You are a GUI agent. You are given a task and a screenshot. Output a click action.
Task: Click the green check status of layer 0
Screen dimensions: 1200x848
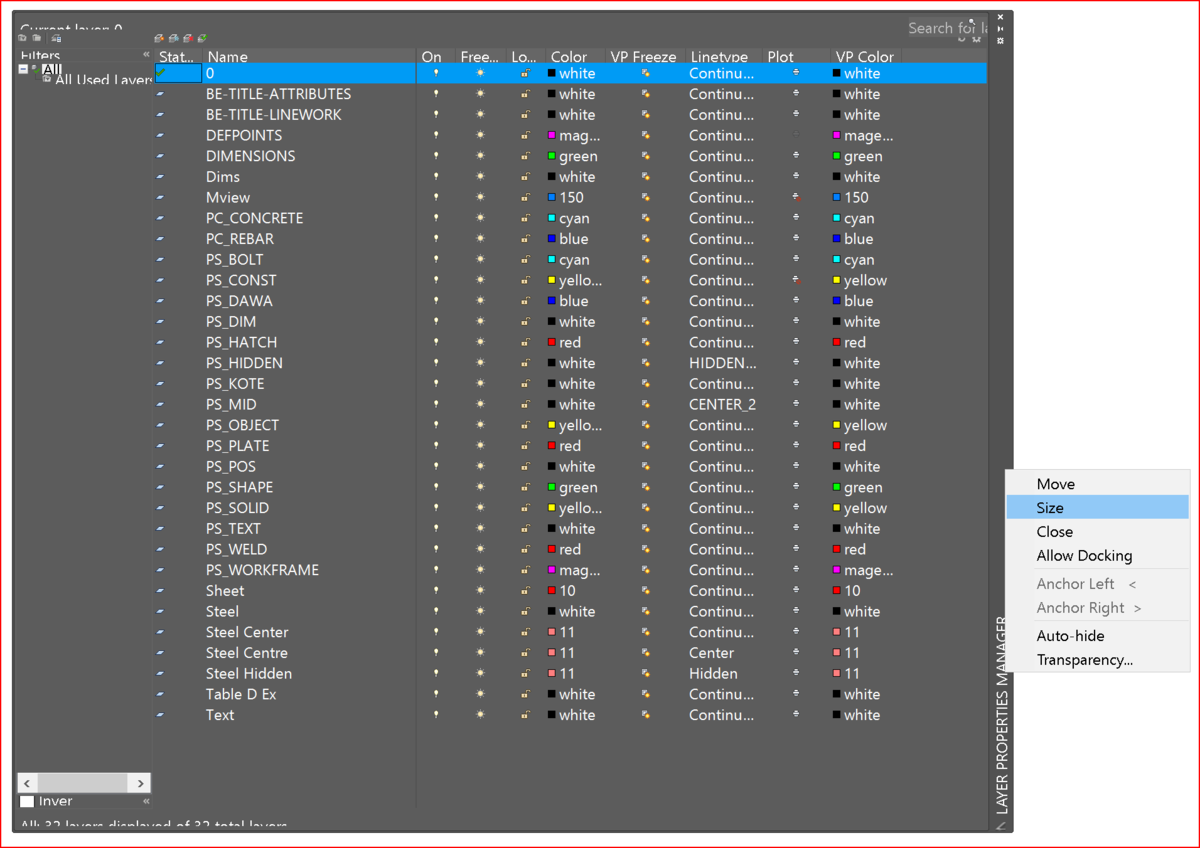point(161,73)
